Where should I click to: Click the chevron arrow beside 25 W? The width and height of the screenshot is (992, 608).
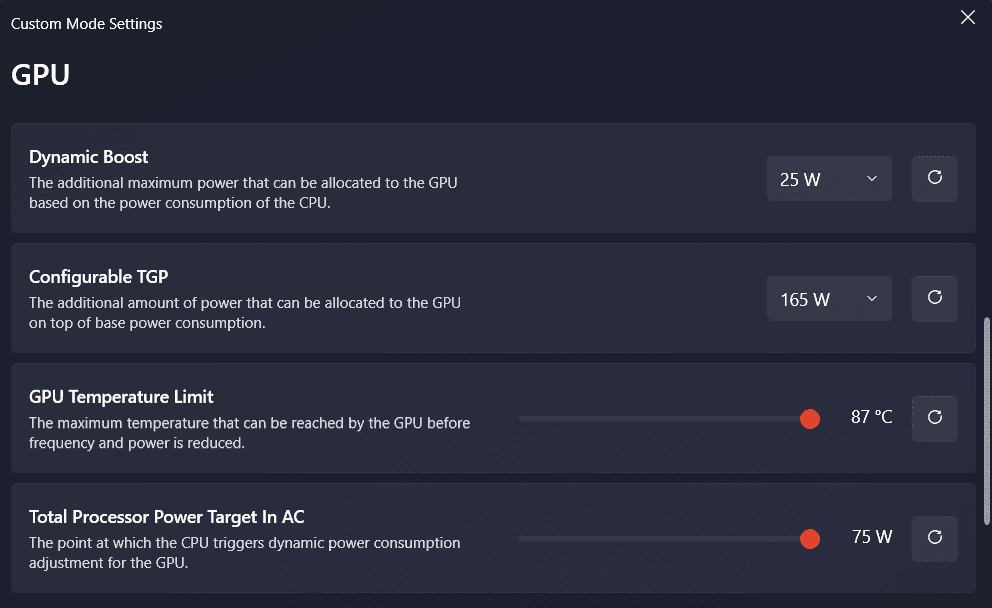click(x=871, y=179)
